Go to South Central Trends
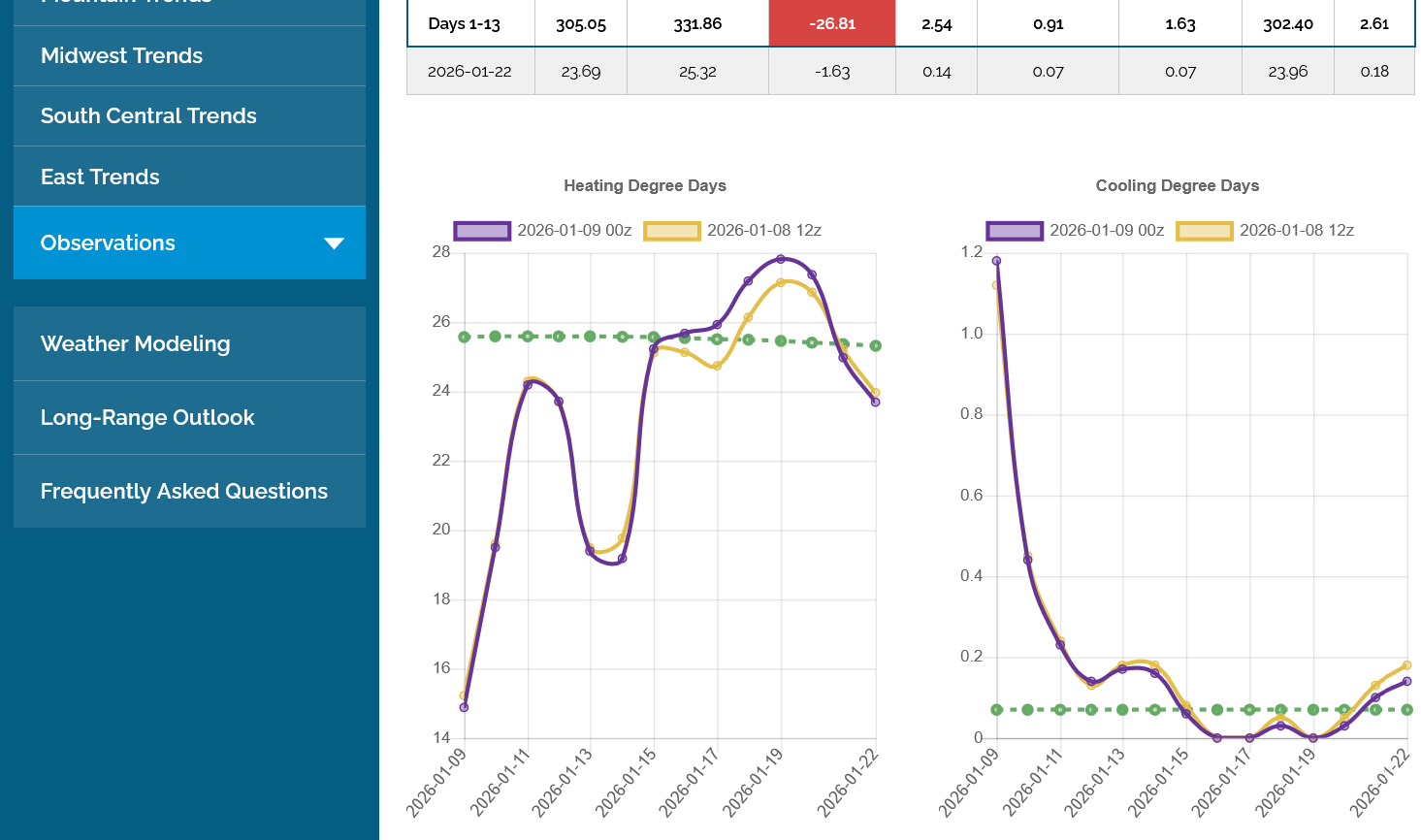Image resolution: width=1421 pixels, height=840 pixels. tap(148, 116)
